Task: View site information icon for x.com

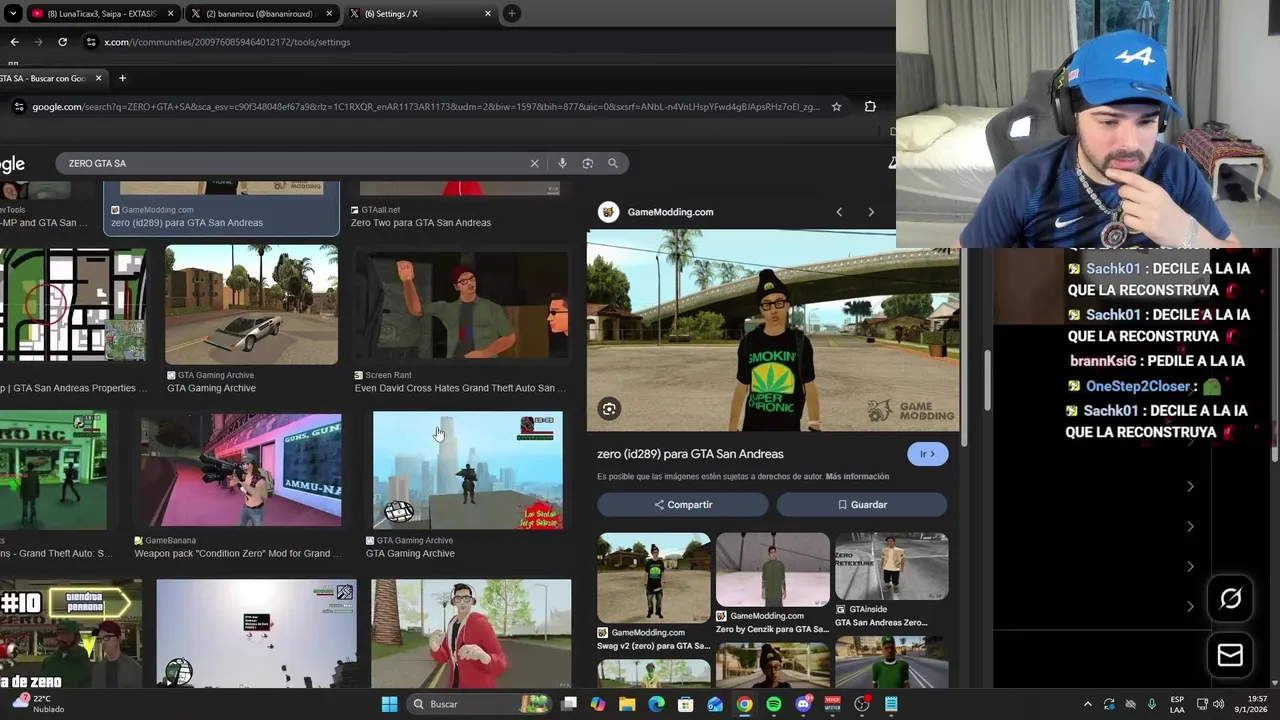Action: click(91, 42)
